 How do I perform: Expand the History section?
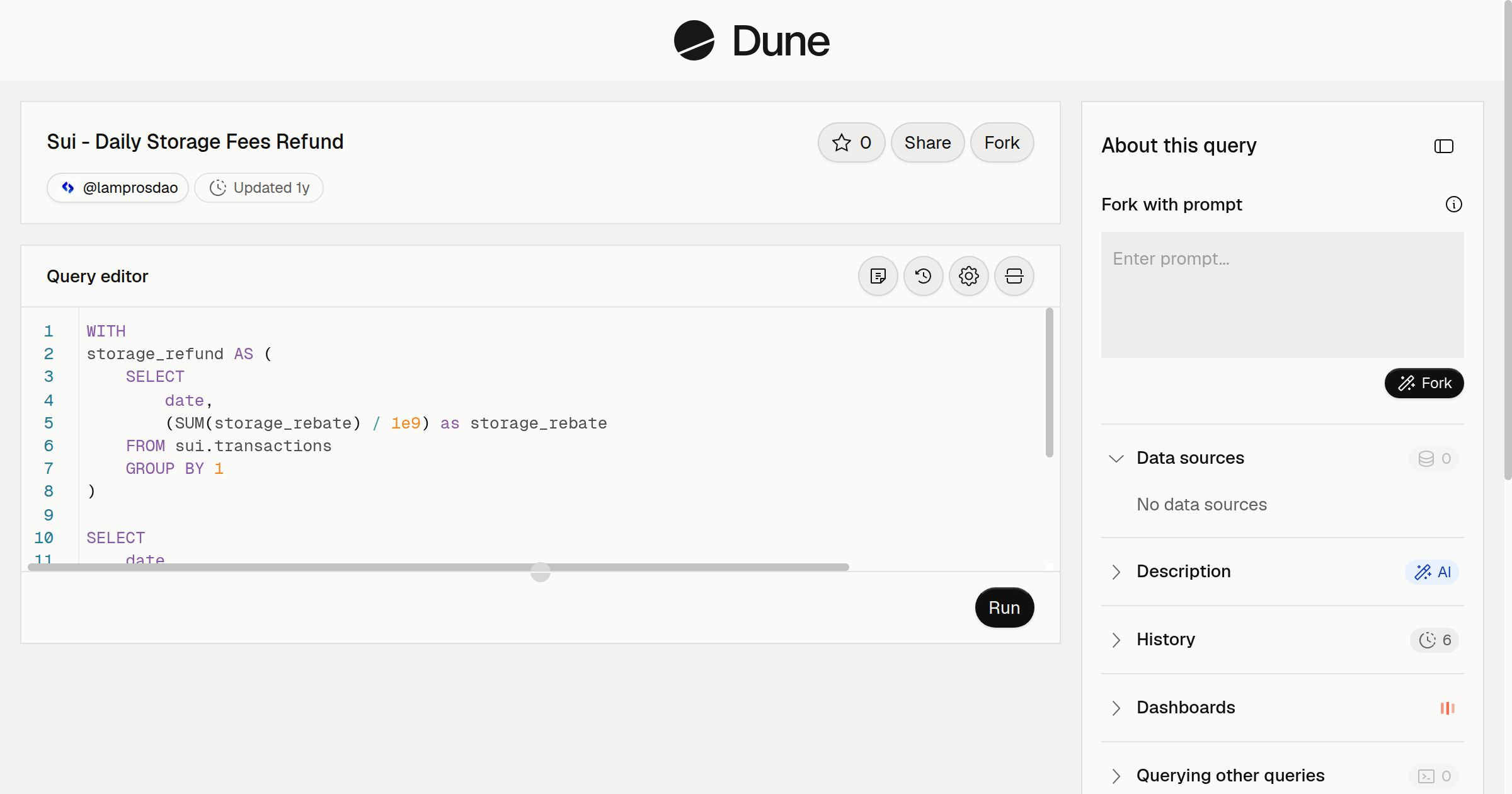pyautogui.click(x=1116, y=640)
